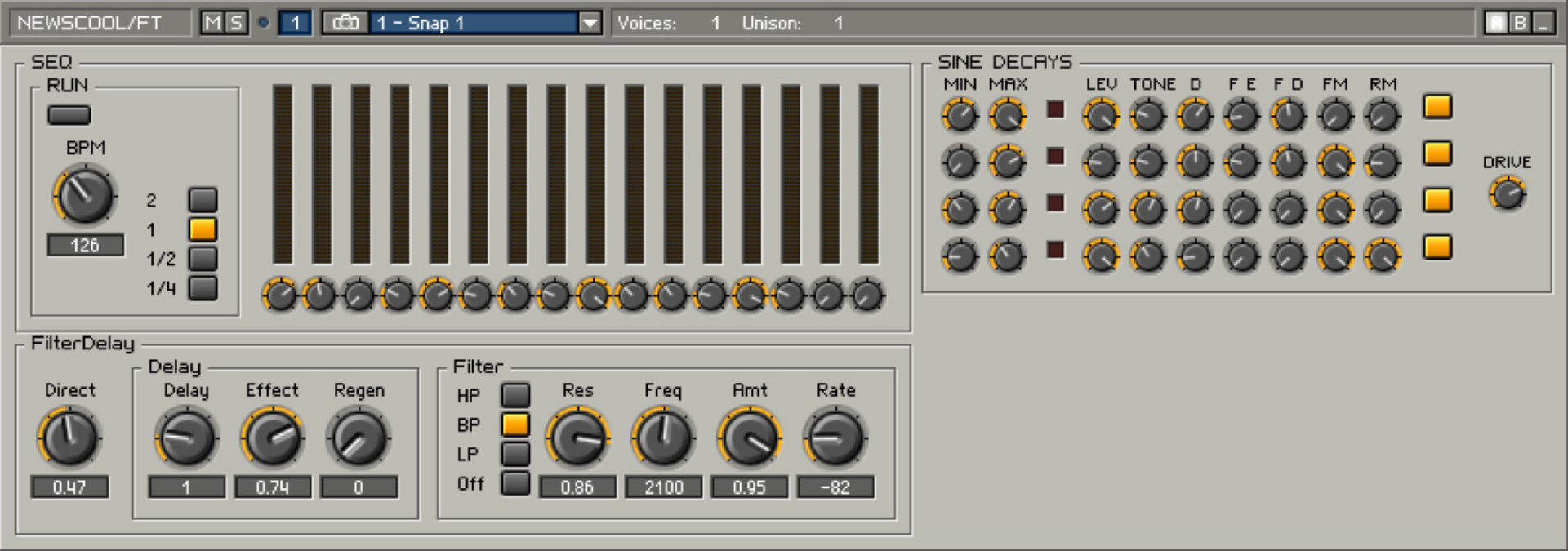
Task: Click first row FE knob
Action: point(1242,115)
